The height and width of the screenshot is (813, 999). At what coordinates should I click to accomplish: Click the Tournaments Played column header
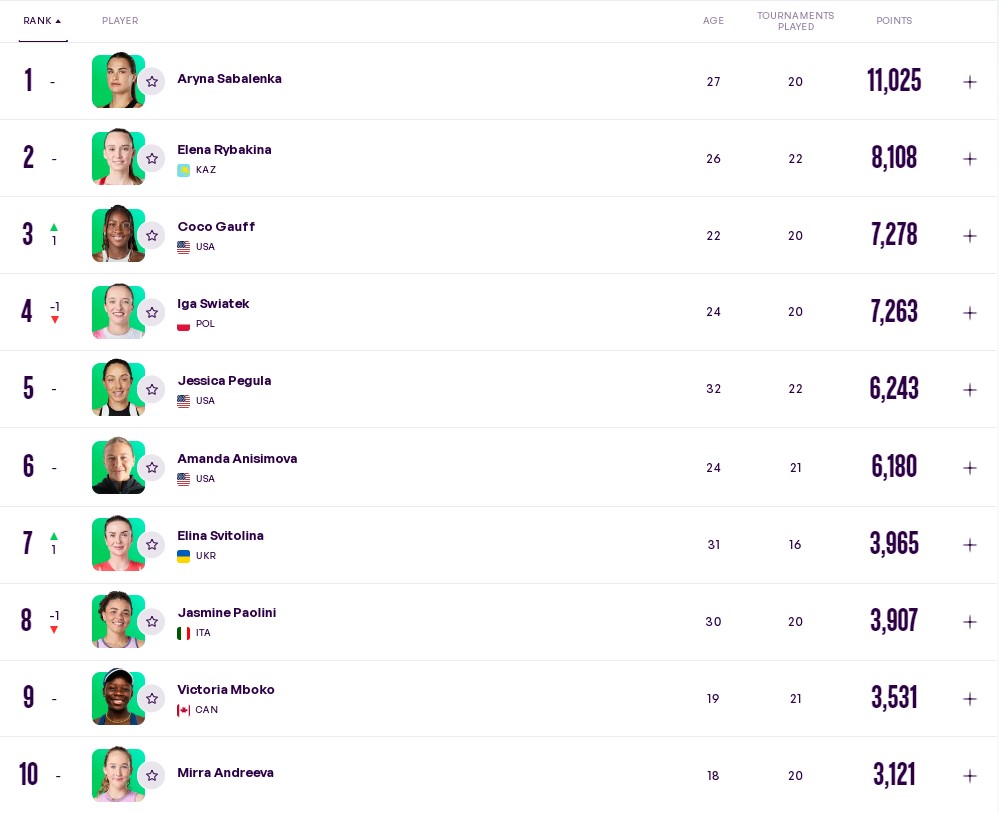coord(795,21)
